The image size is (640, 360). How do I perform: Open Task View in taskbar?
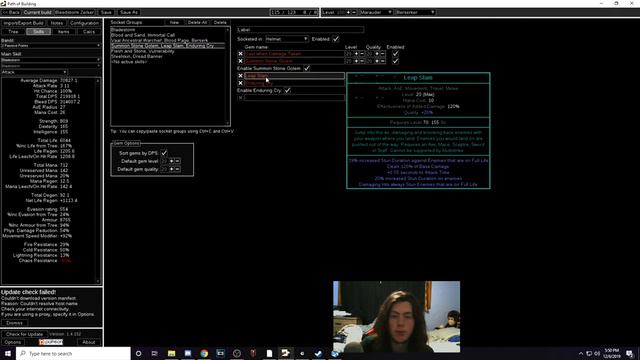pyautogui.click(x=155, y=353)
